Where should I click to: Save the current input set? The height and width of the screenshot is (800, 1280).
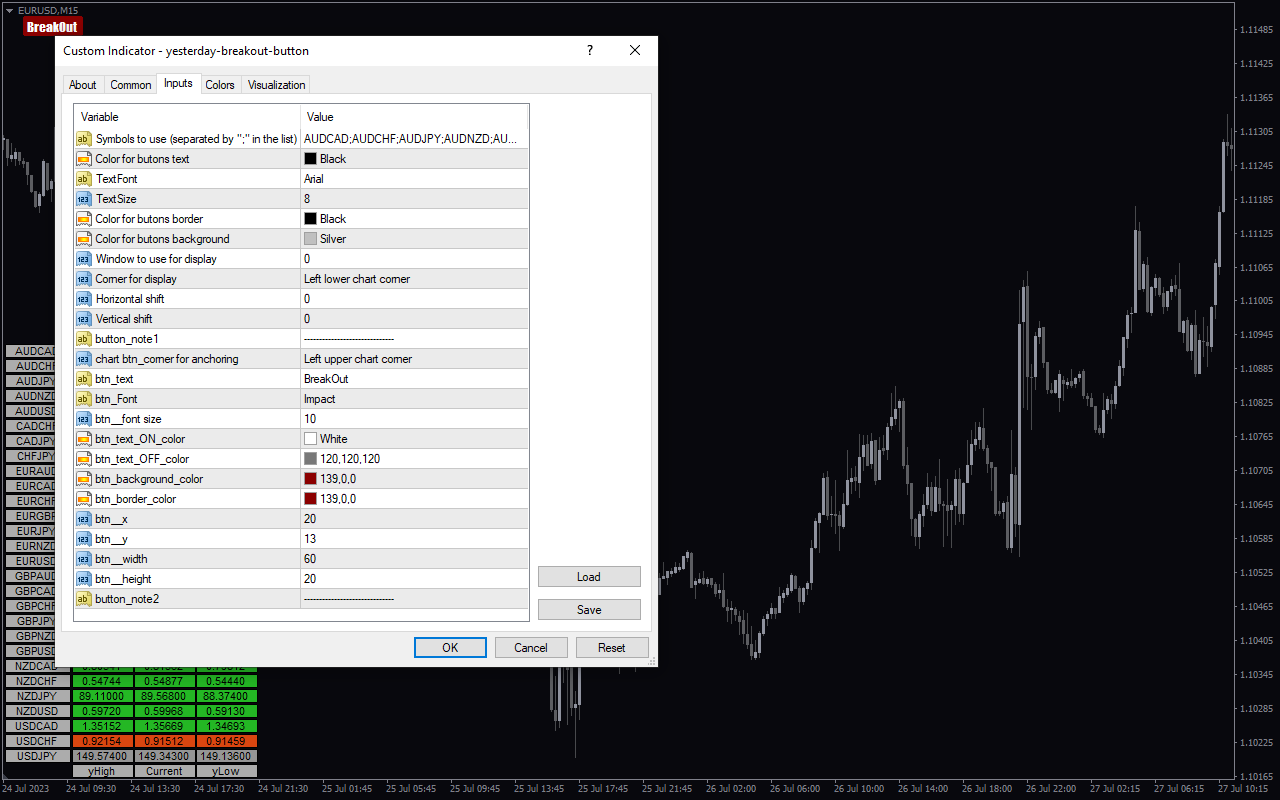[x=589, y=610]
